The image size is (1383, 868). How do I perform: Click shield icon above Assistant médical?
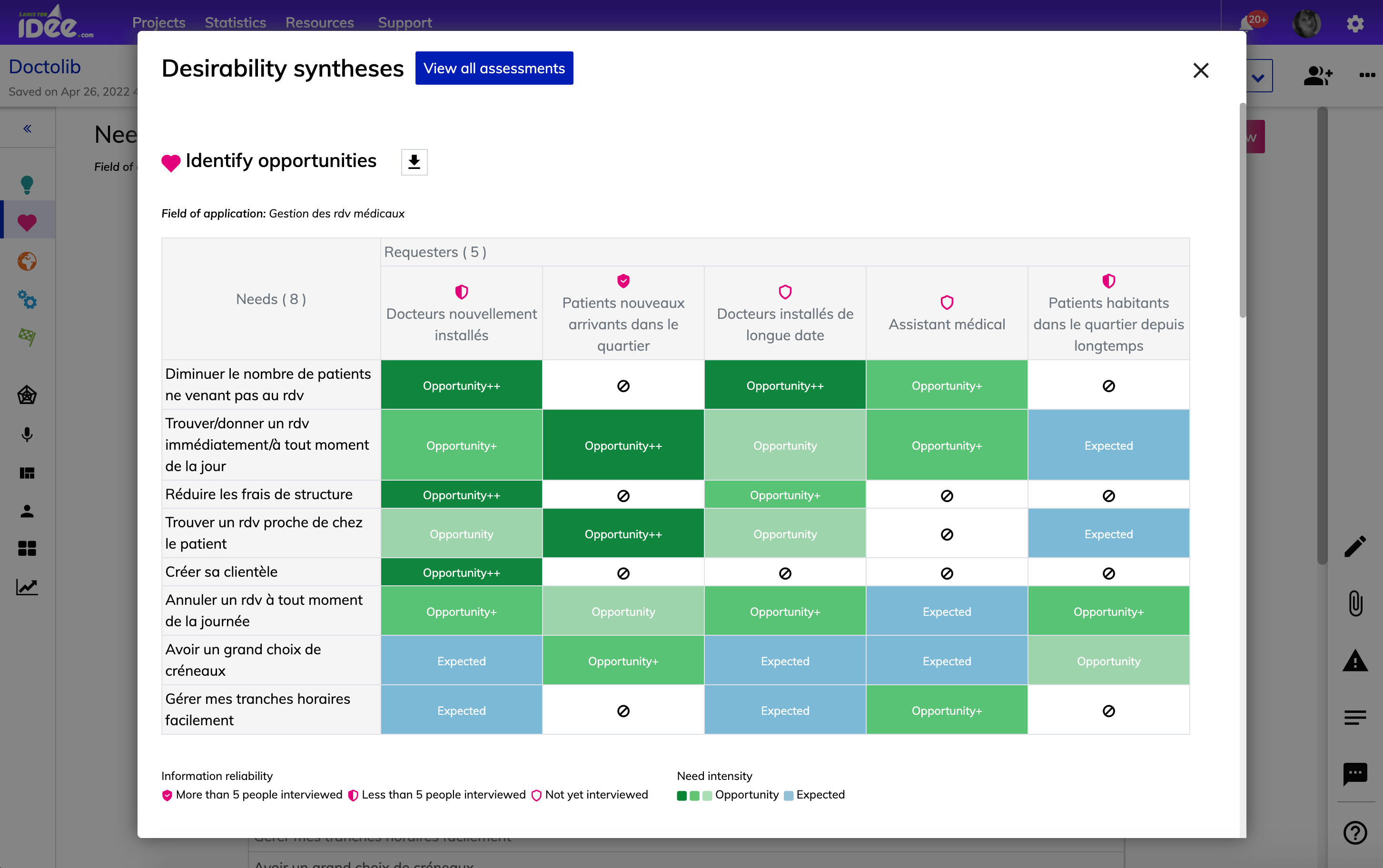point(947,303)
